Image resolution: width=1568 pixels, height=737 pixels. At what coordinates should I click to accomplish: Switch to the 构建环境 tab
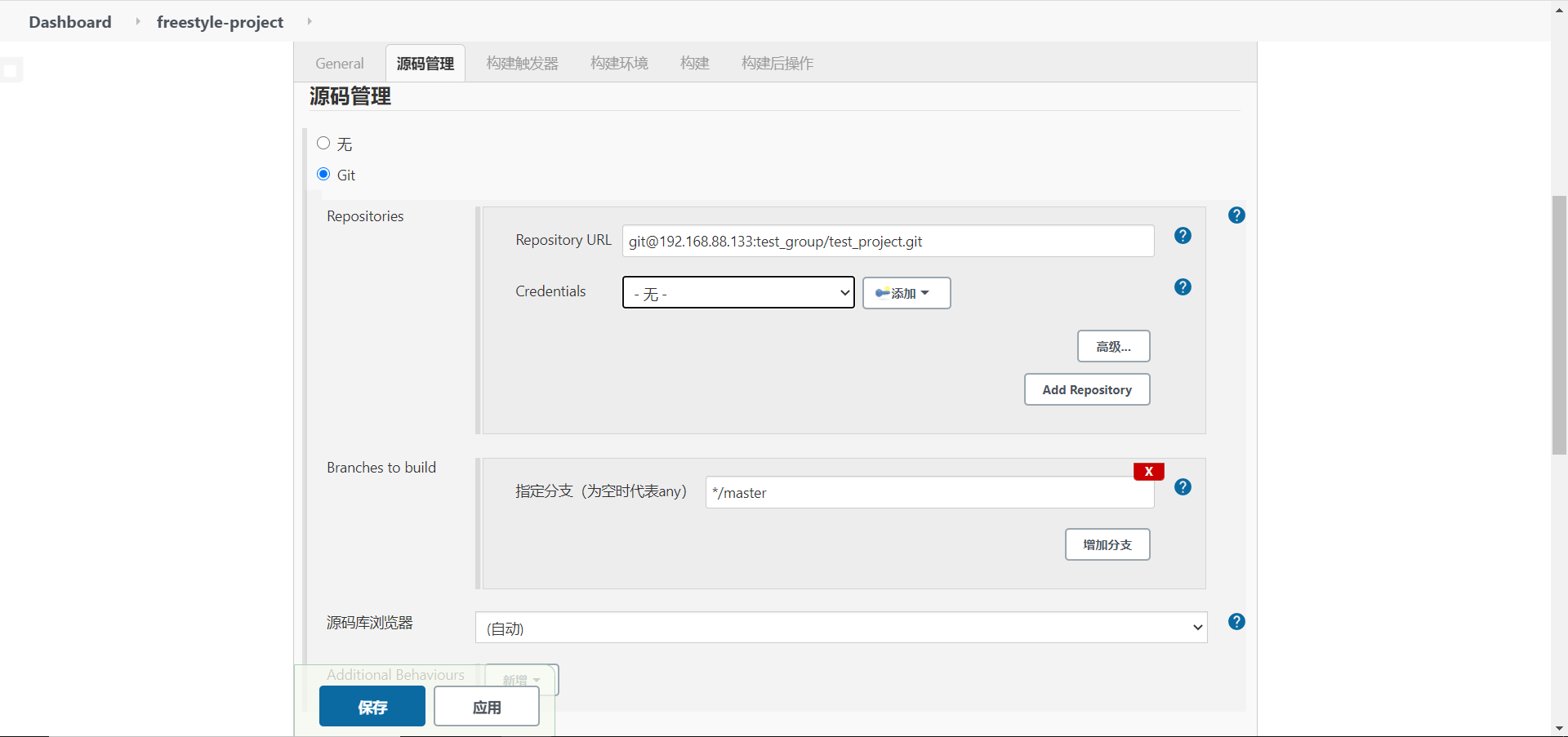pyautogui.click(x=619, y=64)
